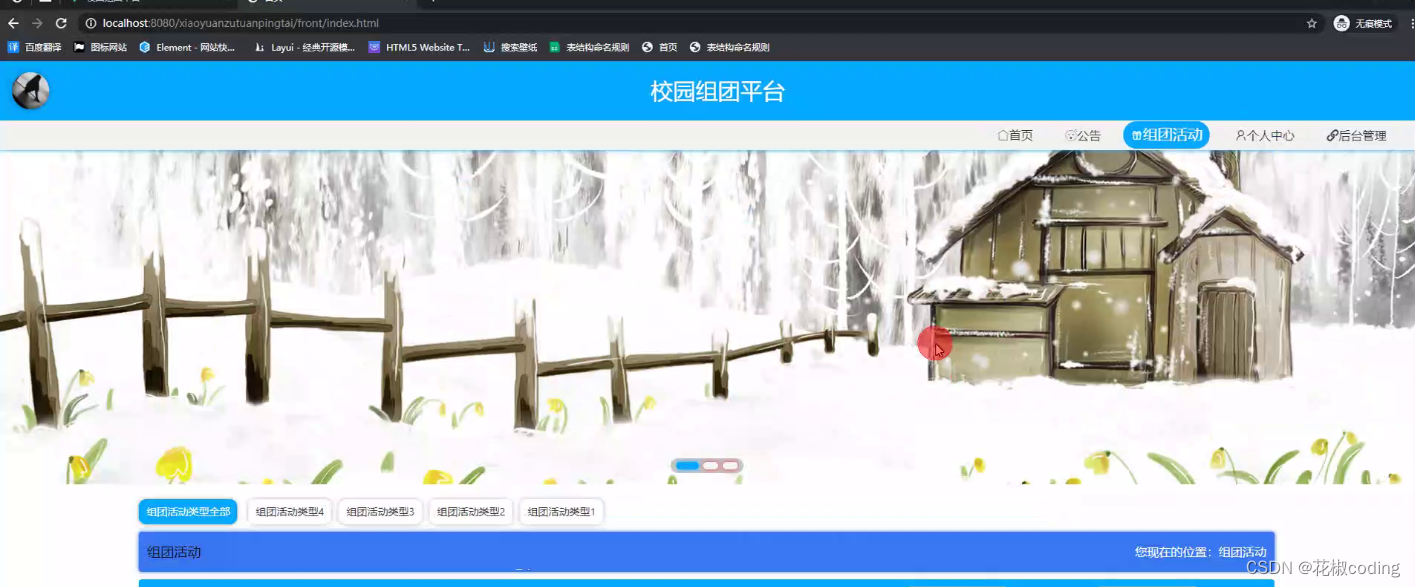The width and height of the screenshot is (1415, 587).
Task: Open the first 表结构命名规则 bookmark
Action: (589, 47)
